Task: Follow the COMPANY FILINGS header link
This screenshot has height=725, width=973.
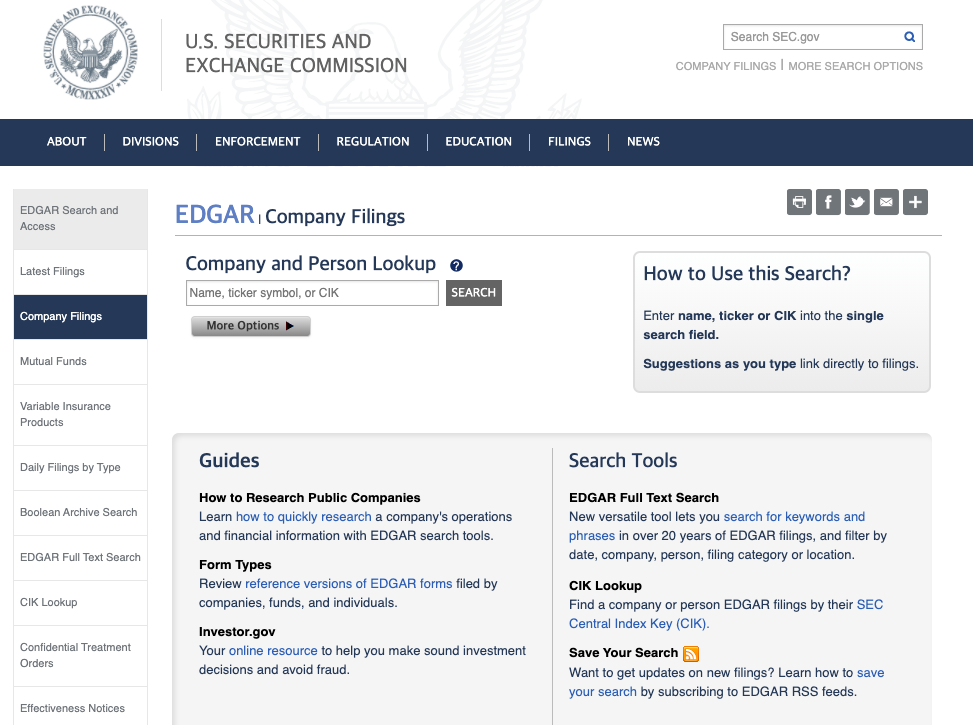Action: tap(725, 66)
